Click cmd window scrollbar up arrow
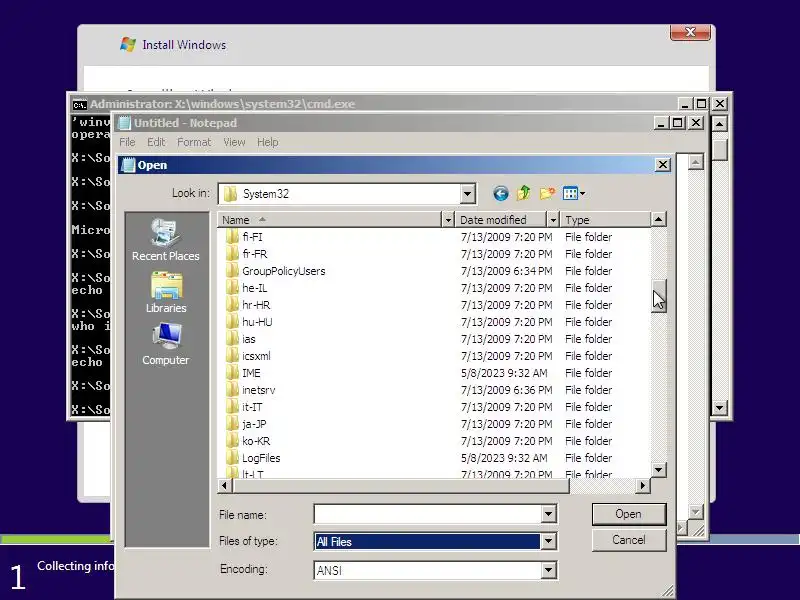 [x=719, y=123]
